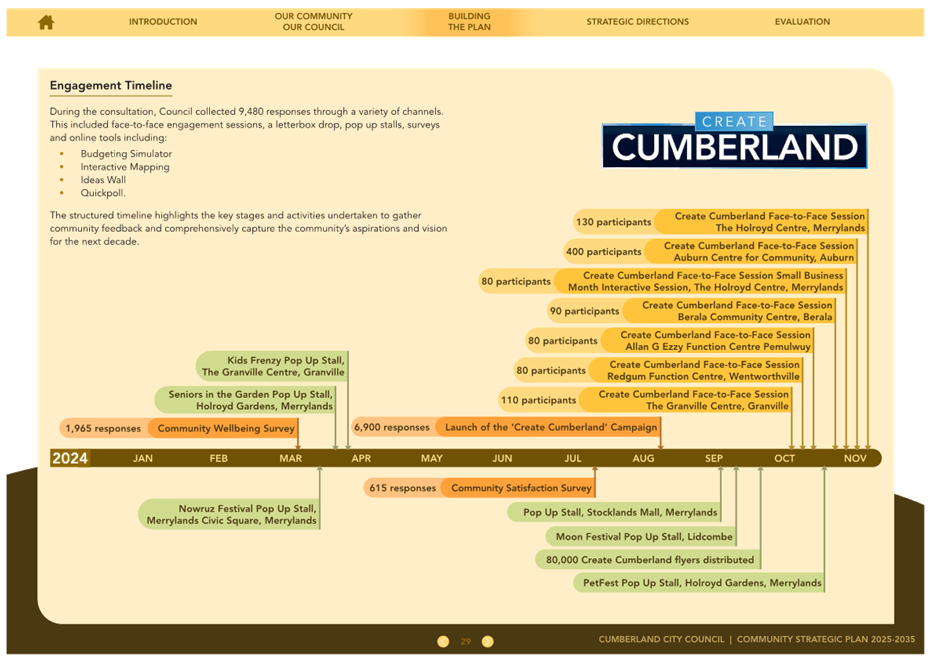
Task: Select the Engagement Timeline heading
Action: pos(111,85)
